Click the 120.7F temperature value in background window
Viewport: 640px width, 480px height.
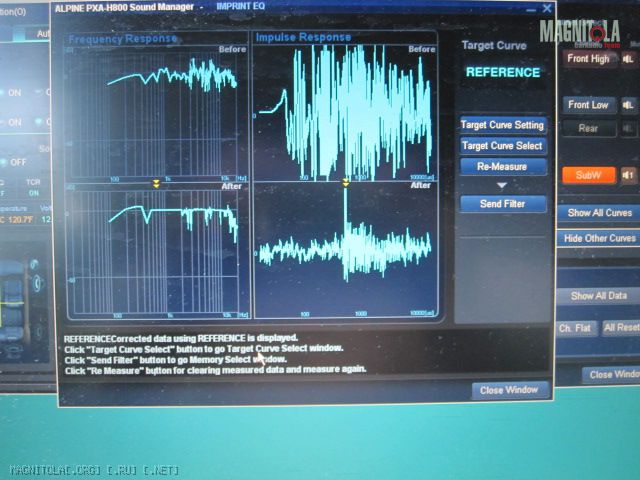tap(20, 220)
